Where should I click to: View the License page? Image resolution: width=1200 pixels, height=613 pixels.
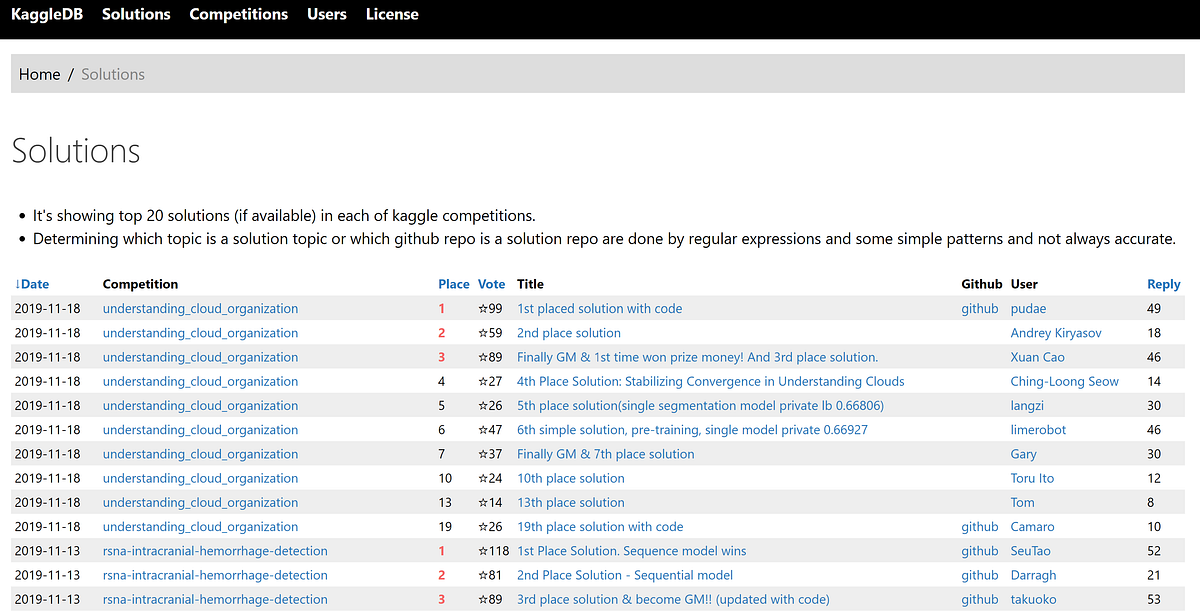pyautogui.click(x=391, y=14)
